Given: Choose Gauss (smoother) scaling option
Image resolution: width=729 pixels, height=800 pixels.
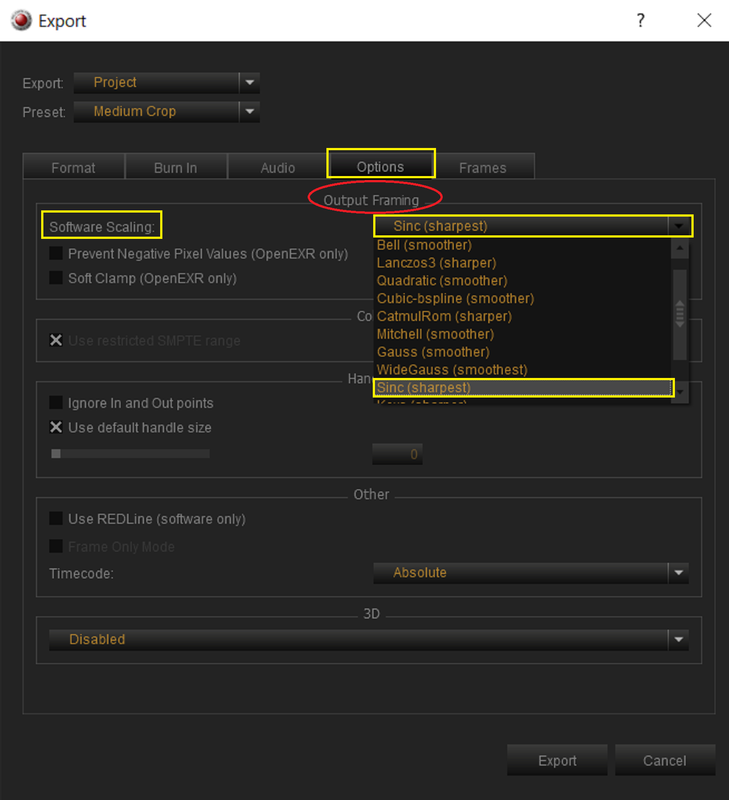Looking at the screenshot, I should 522,353.
